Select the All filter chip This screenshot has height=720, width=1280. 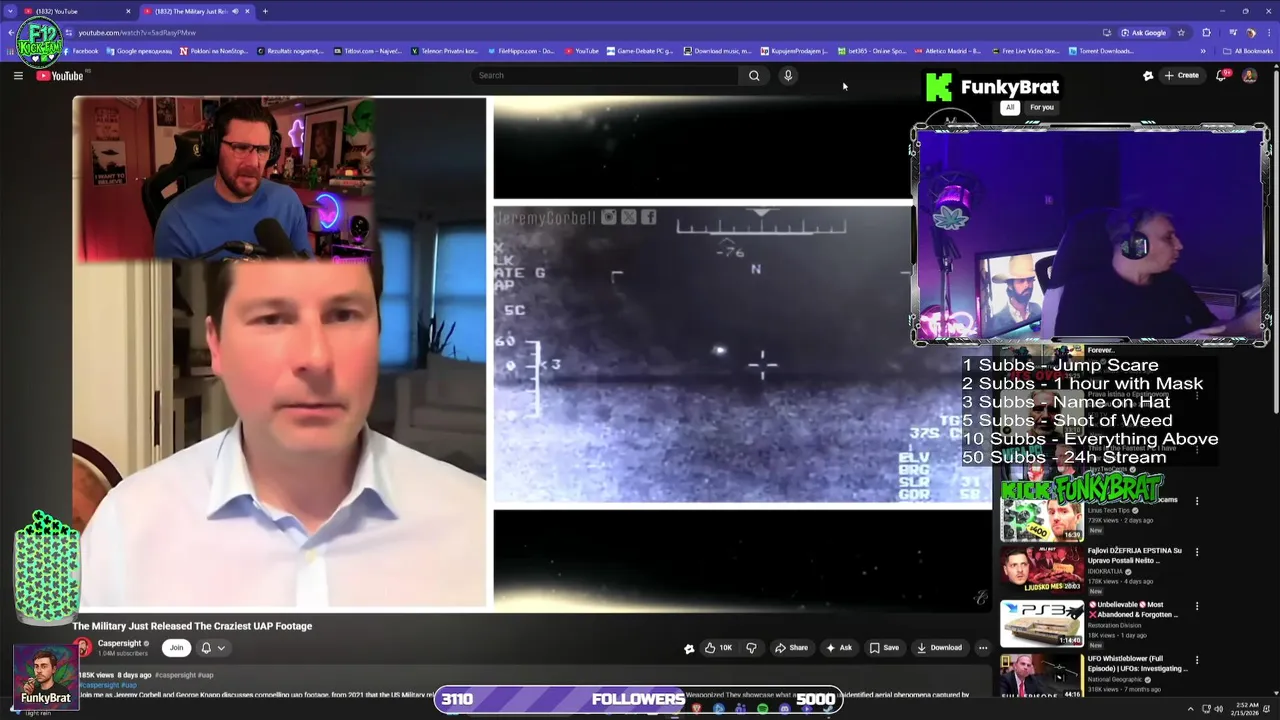1010,107
